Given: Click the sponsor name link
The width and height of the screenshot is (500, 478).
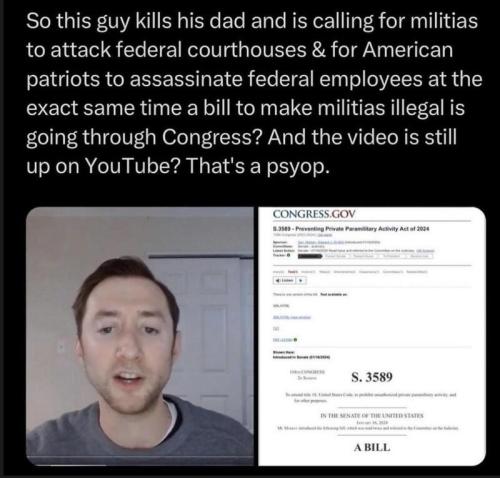Looking at the screenshot, I should (321, 242).
